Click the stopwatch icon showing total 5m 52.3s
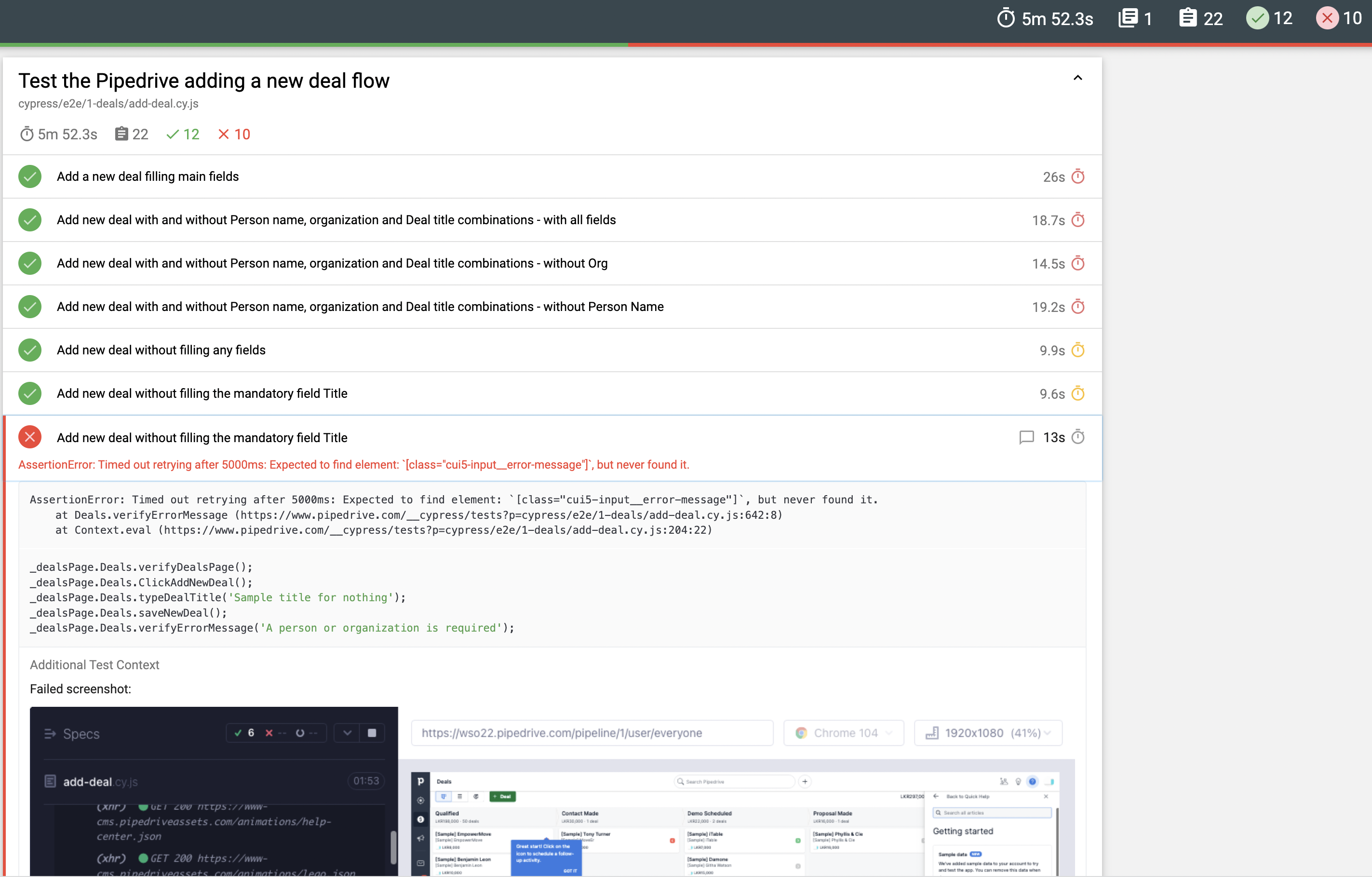 (1006, 18)
